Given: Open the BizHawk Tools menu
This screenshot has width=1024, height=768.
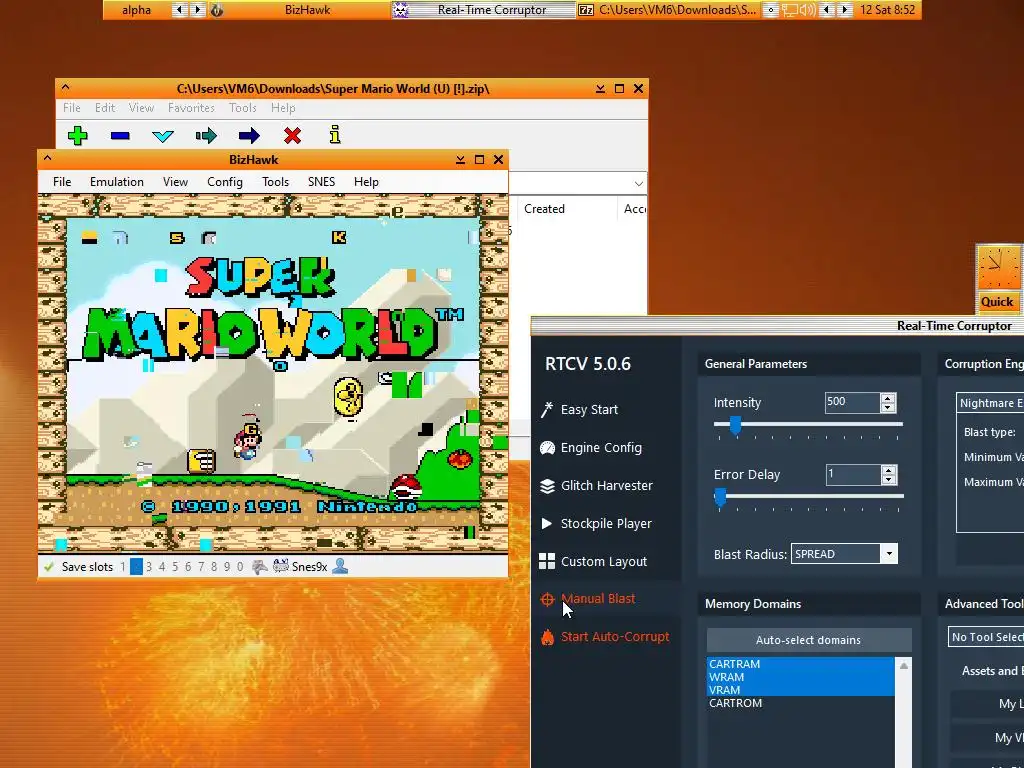Looking at the screenshot, I should 276,182.
